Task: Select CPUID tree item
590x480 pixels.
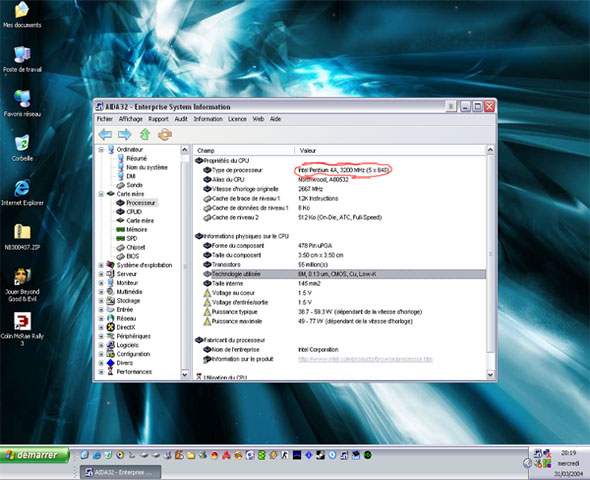Action: coord(134,212)
